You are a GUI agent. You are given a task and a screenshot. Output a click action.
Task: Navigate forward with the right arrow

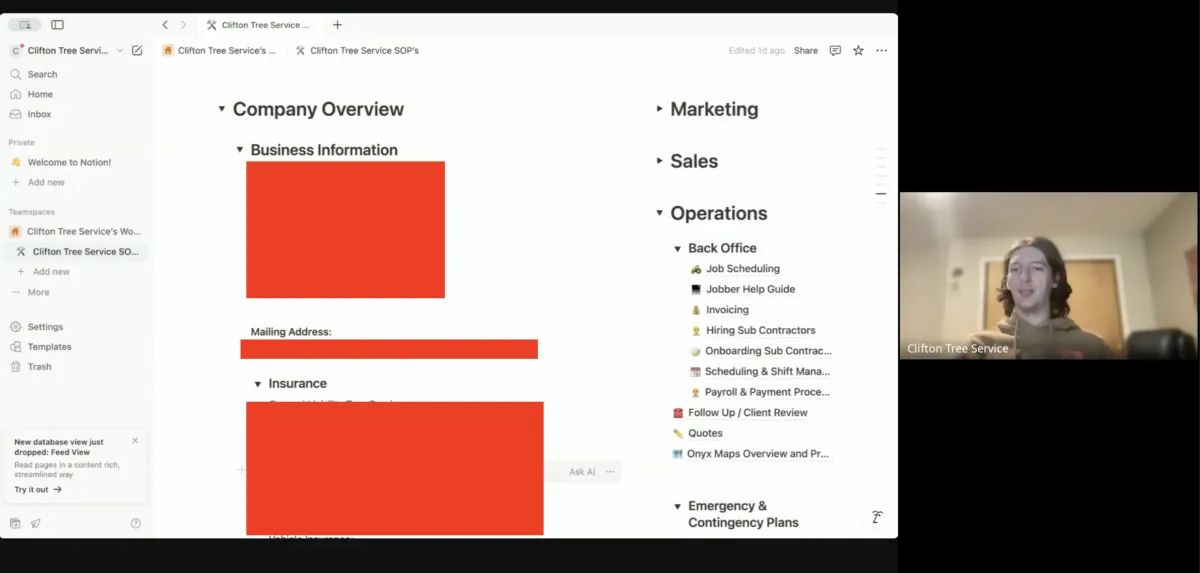(183, 25)
